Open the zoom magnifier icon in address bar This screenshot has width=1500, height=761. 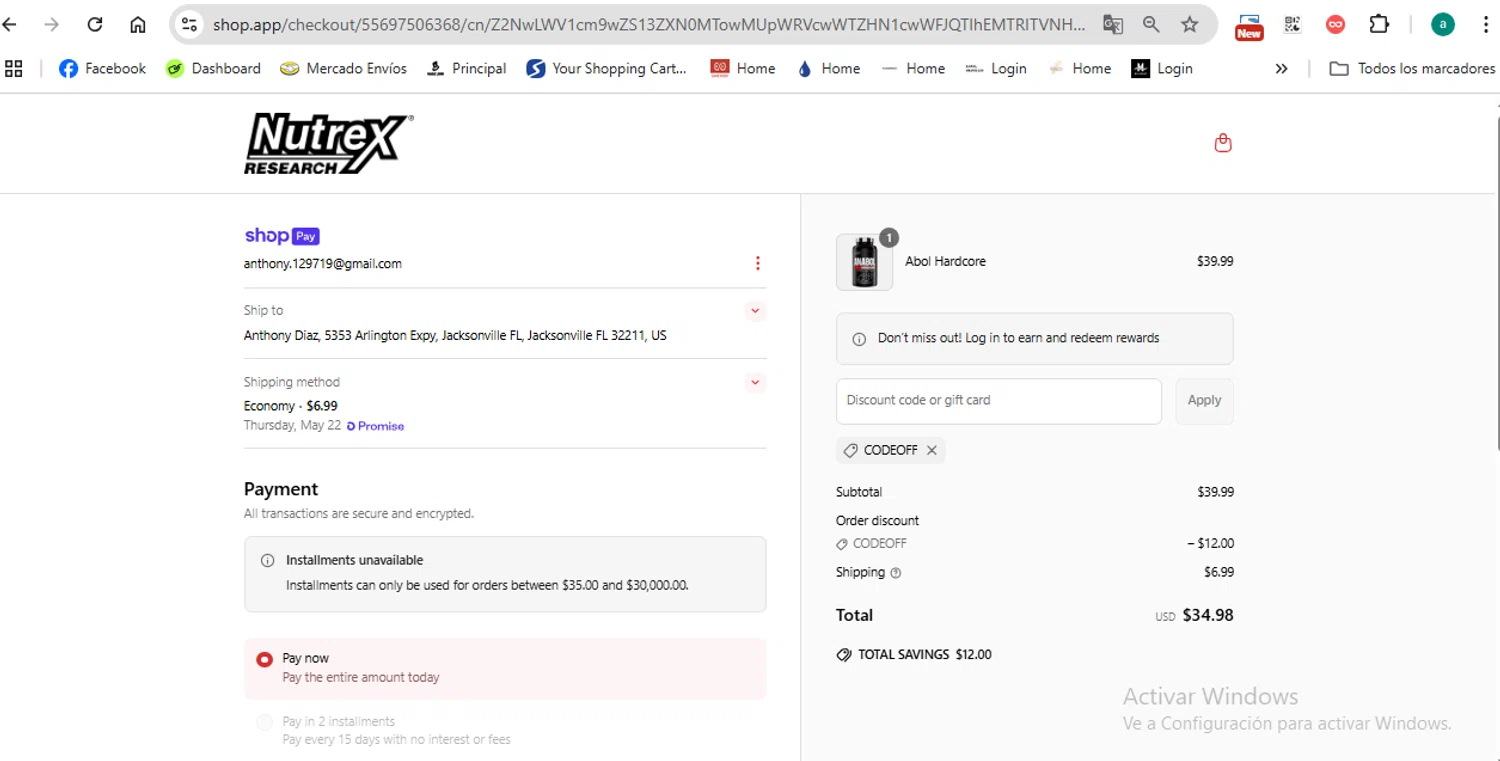1151,25
